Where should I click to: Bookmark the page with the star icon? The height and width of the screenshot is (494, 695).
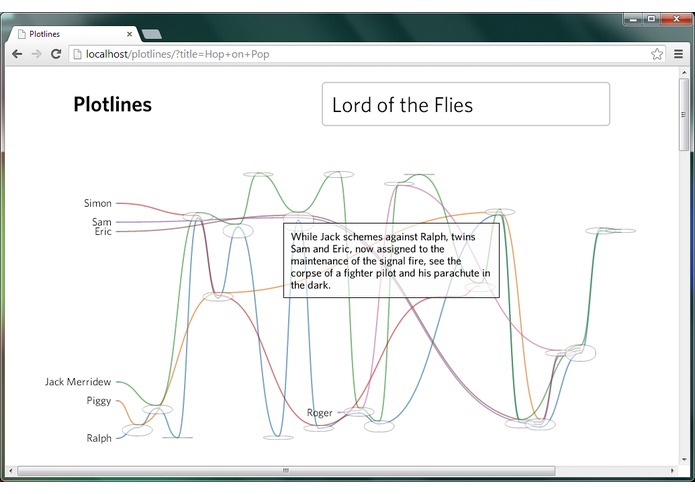tap(657, 54)
